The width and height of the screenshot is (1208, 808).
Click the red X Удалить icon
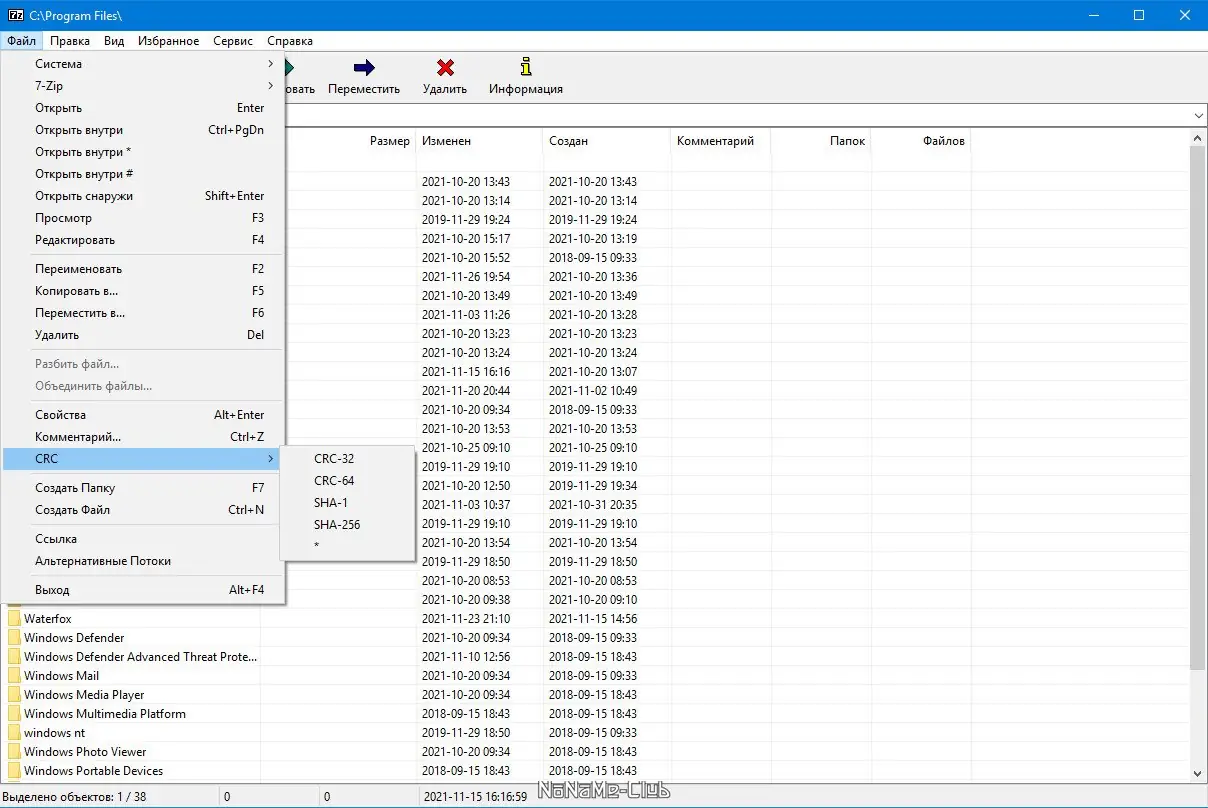[445, 68]
